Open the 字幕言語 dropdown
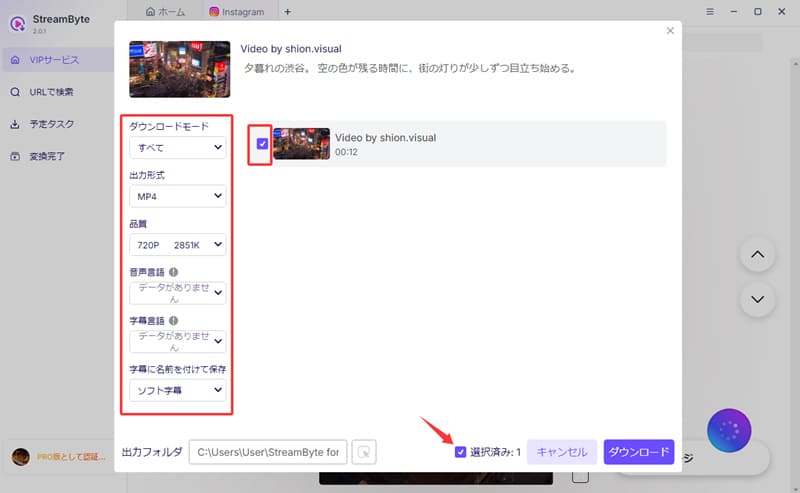This screenshot has height=493, width=800. (x=178, y=341)
